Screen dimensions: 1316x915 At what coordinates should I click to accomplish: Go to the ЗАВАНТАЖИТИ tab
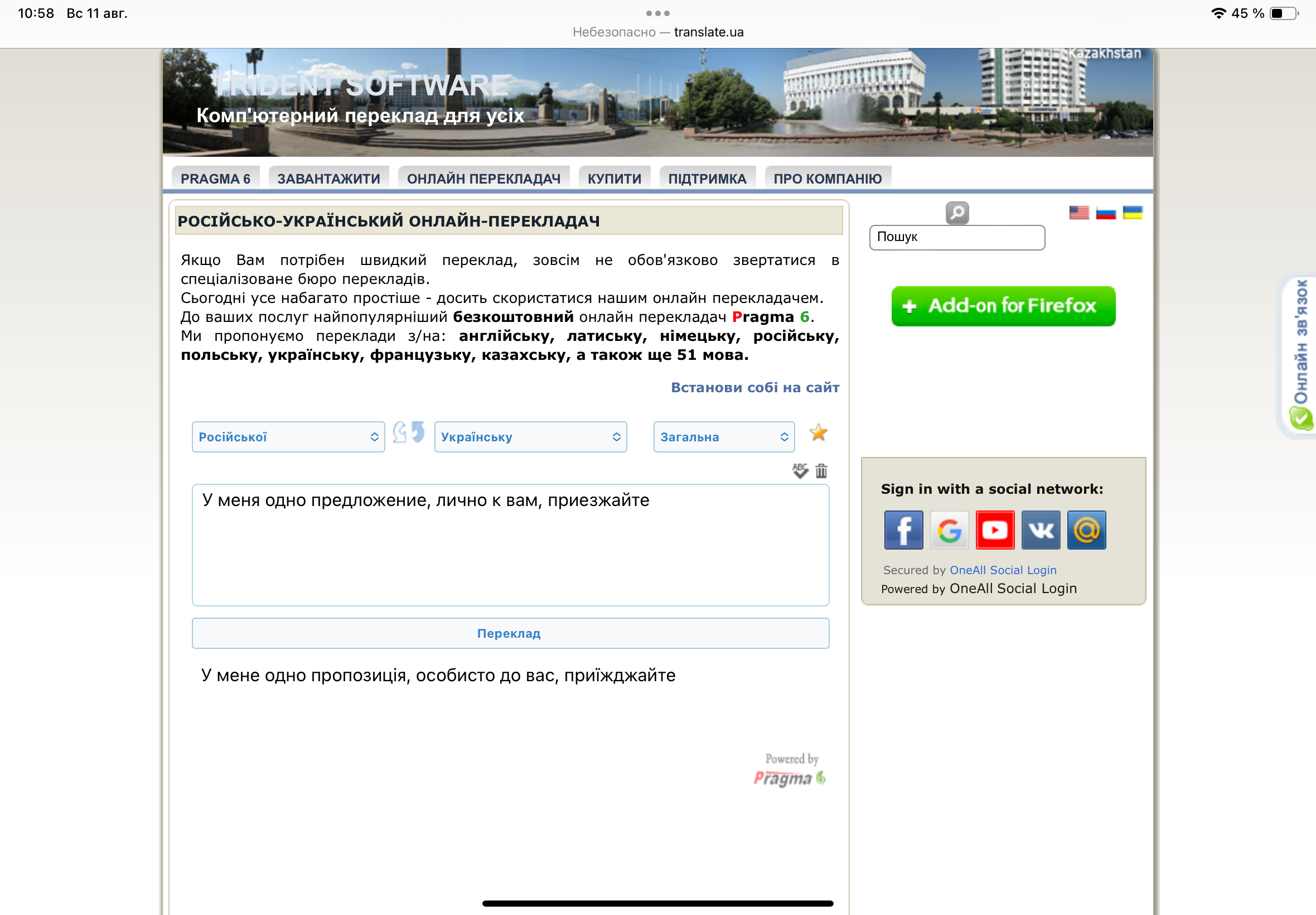pyautogui.click(x=328, y=179)
